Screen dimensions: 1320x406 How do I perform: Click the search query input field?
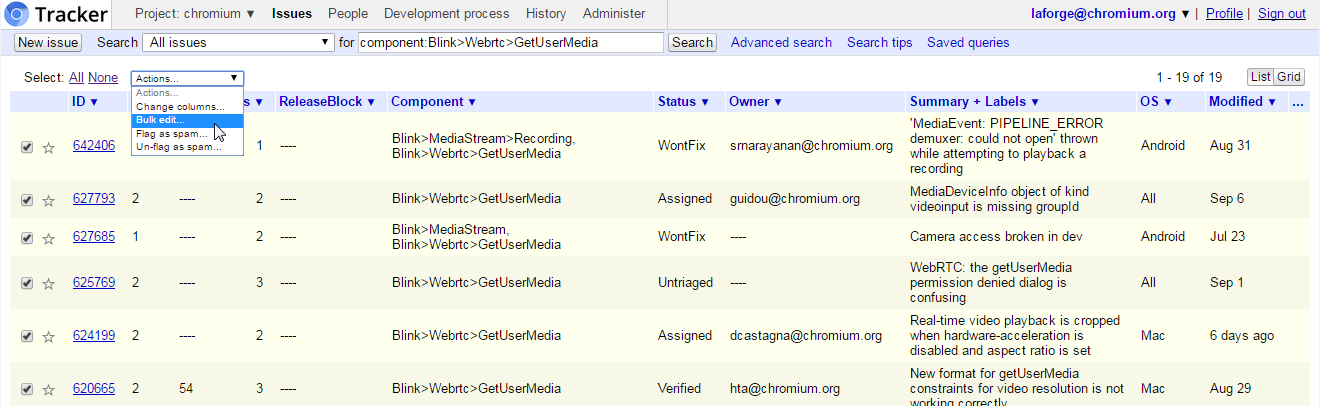(510, 42)
